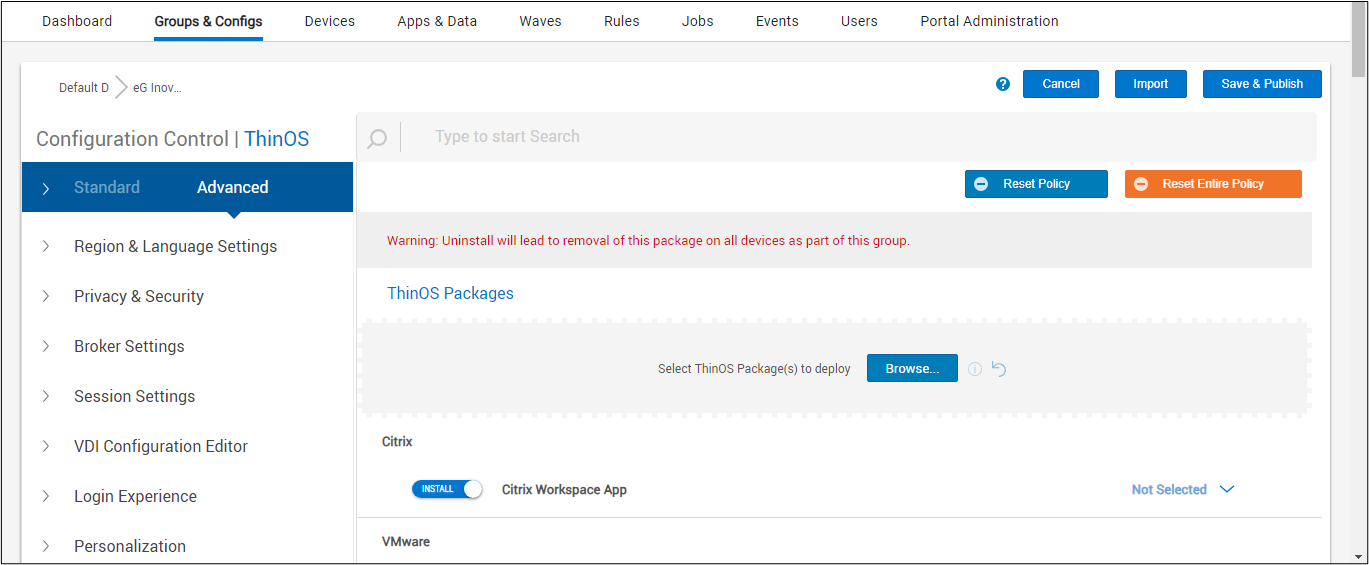1369x565 pixels.
Task: Expand VDI Configuration Editor section
Action: click(x=161, y=446)
